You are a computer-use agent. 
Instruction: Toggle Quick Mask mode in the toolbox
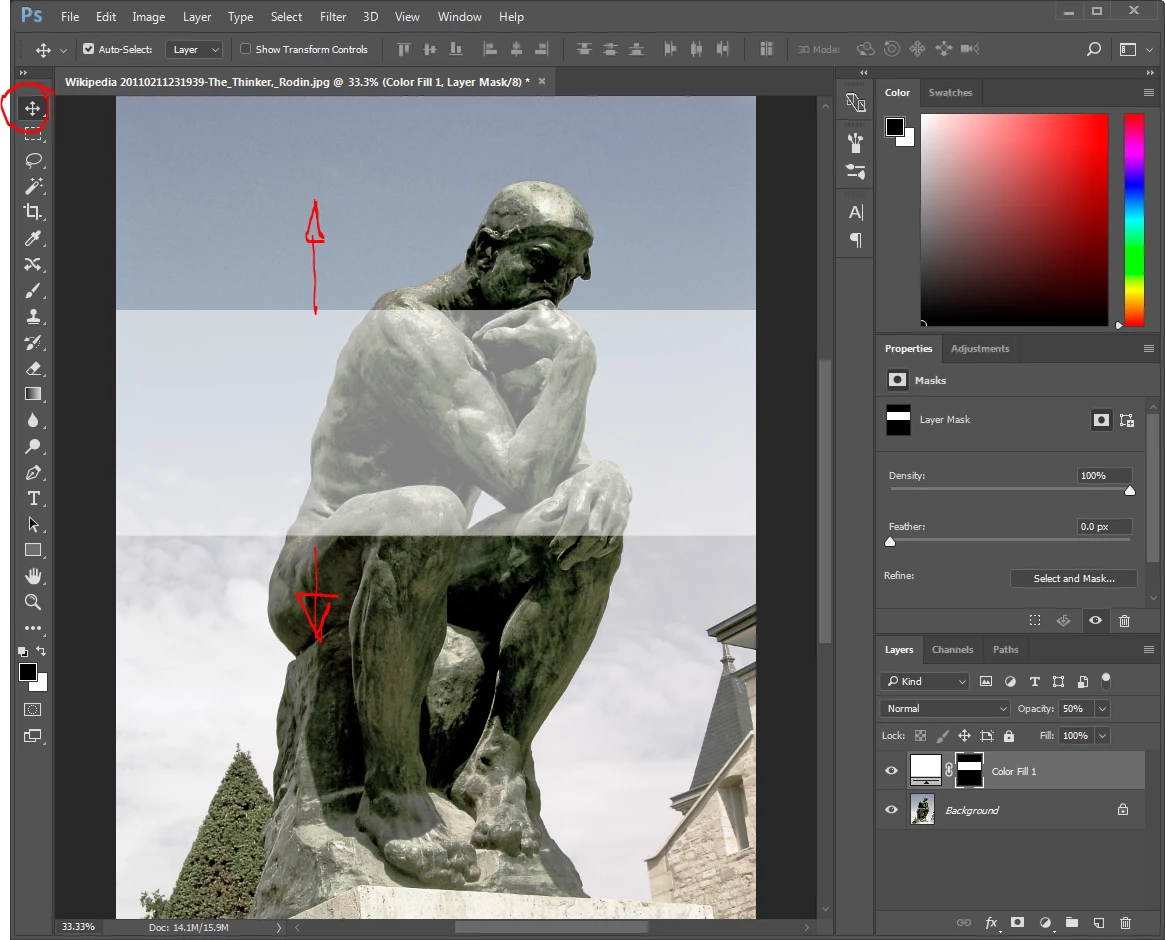[33, 710]
